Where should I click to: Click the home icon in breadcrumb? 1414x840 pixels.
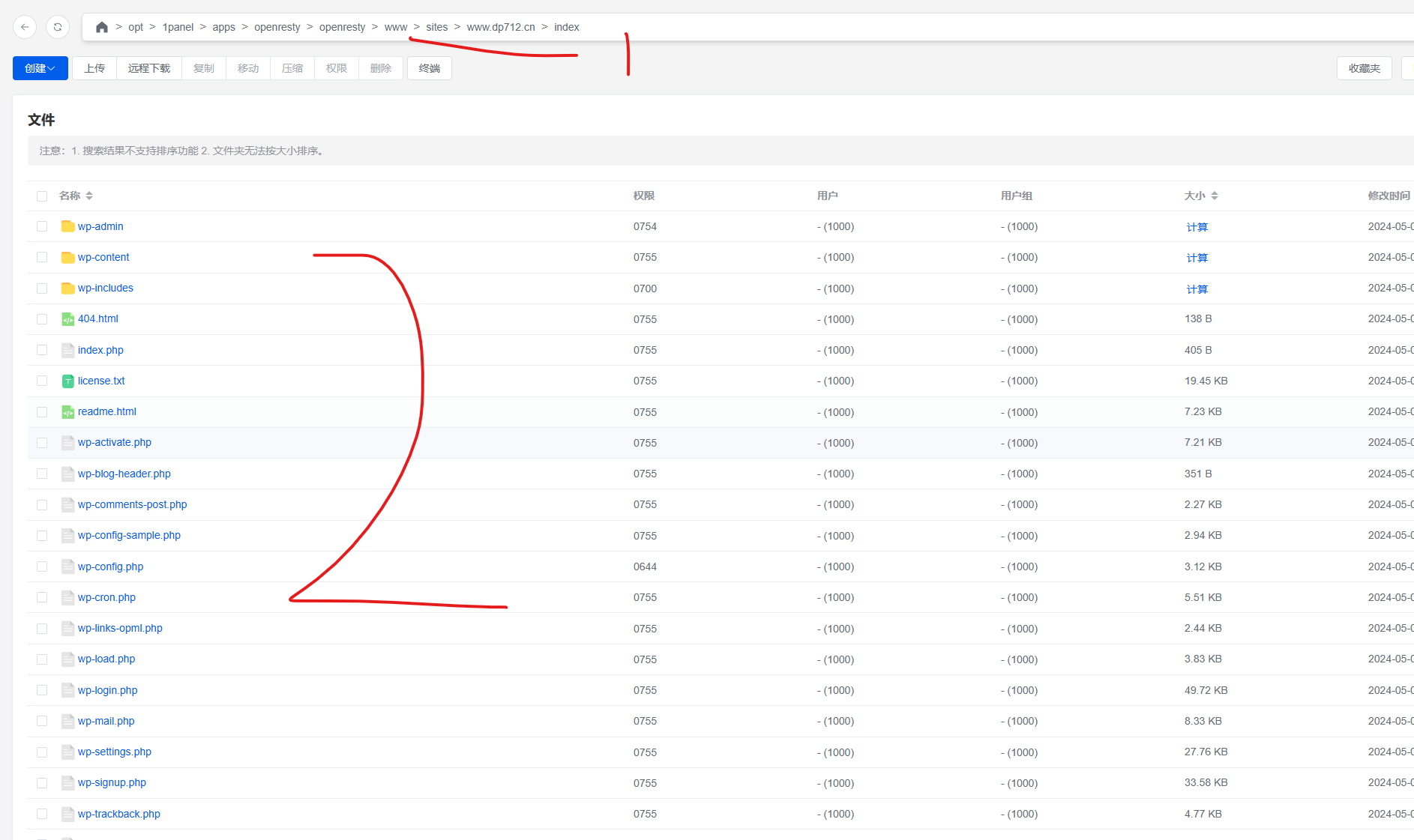102,27
